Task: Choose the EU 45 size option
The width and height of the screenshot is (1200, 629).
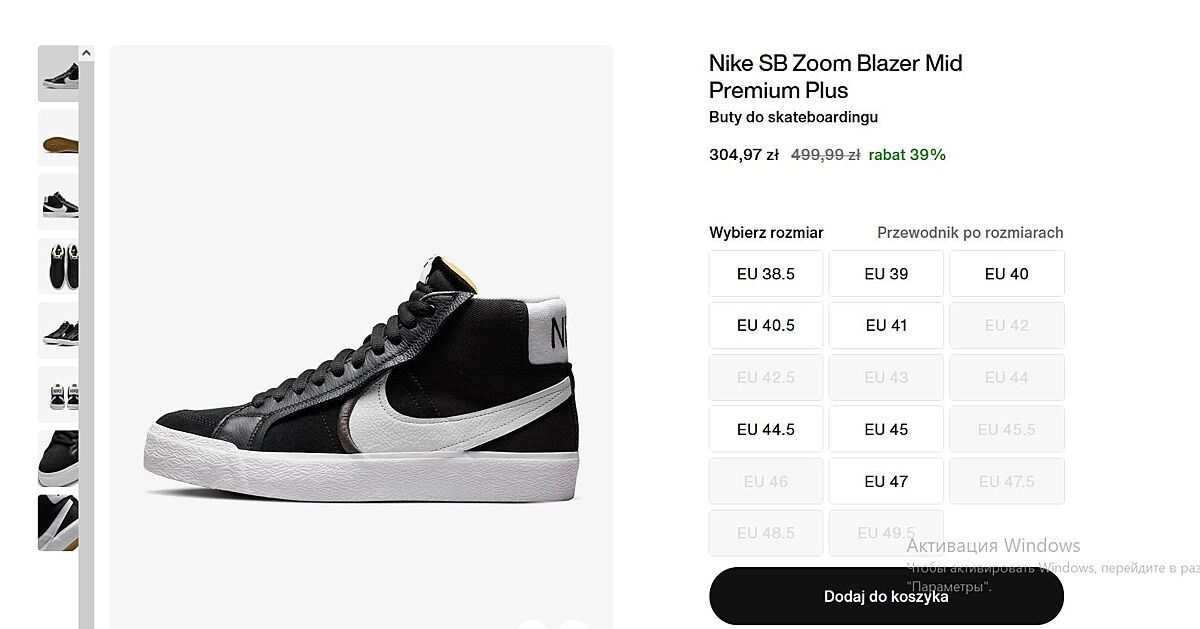Action: click(886, 429)
